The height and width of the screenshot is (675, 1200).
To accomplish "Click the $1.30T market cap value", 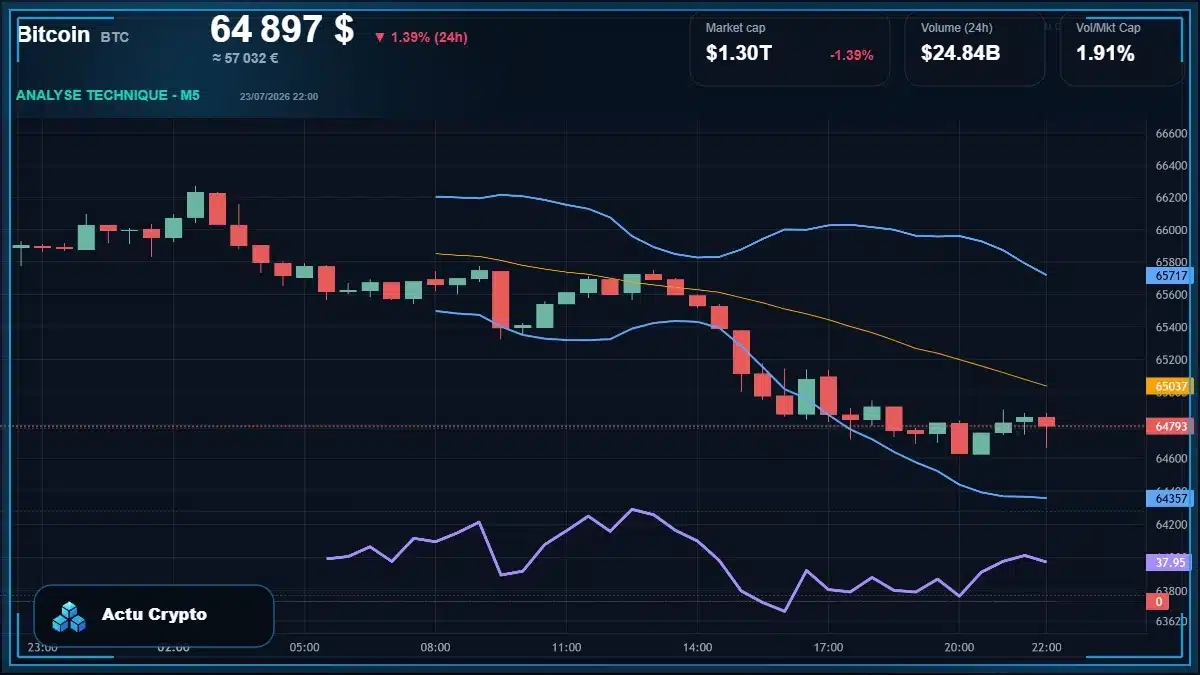I will (x=739, y=54).
